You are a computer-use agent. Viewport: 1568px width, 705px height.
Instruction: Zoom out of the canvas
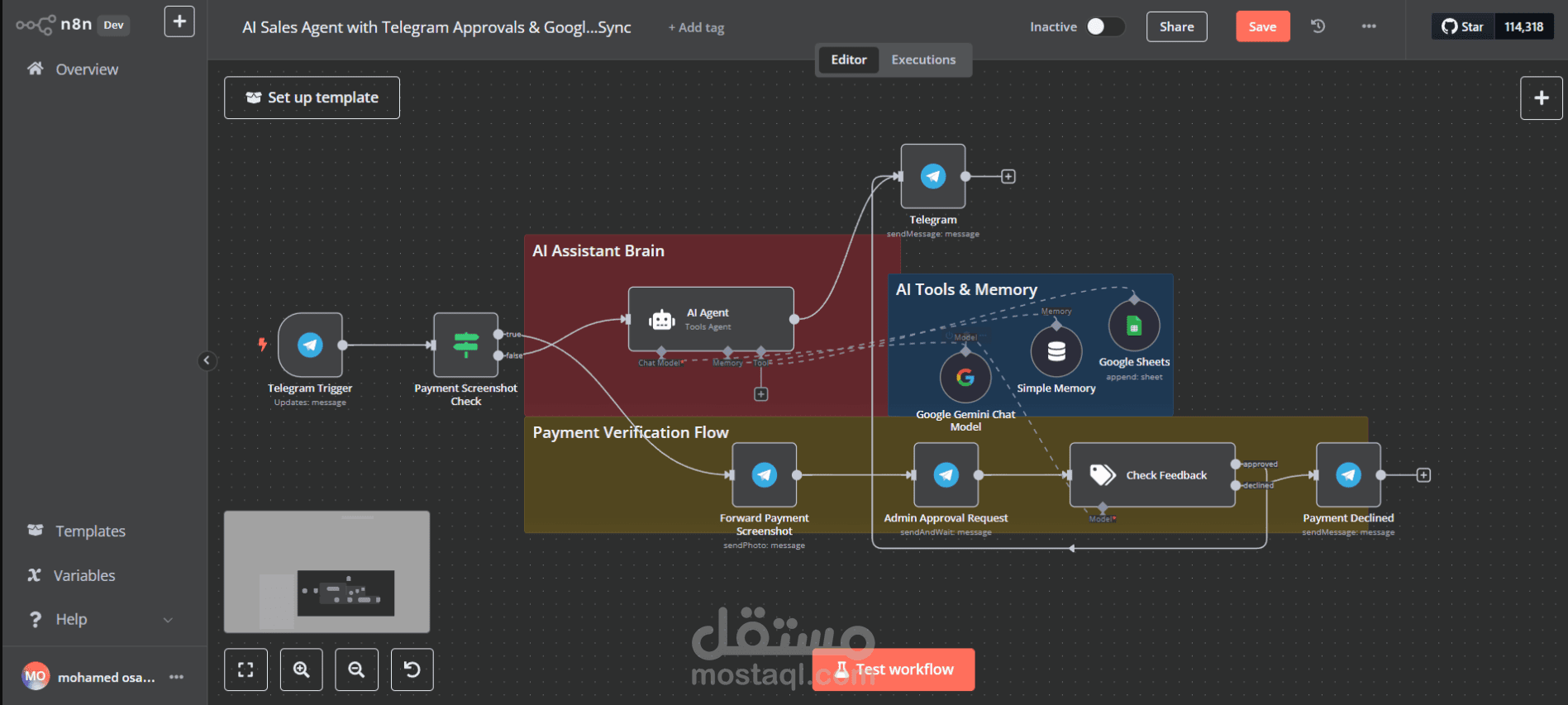point(356,669)
